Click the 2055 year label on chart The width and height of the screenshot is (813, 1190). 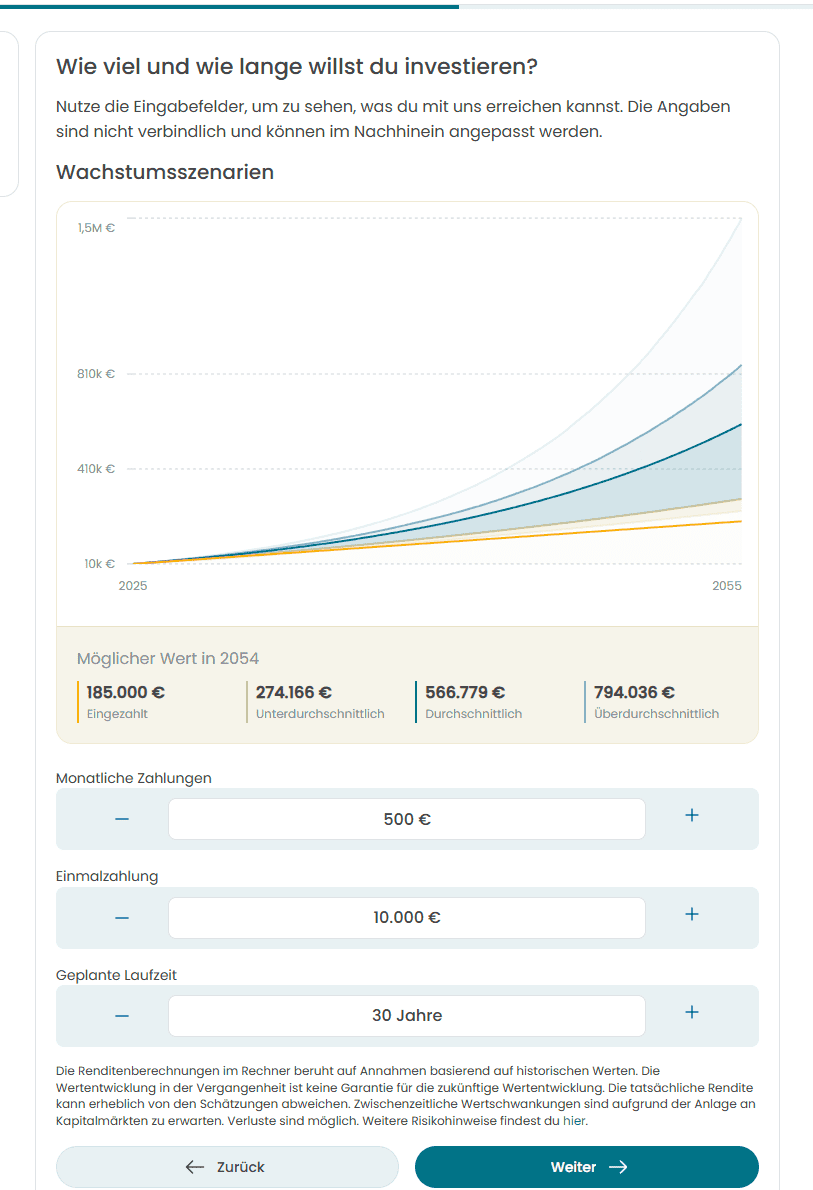point(727,586)
